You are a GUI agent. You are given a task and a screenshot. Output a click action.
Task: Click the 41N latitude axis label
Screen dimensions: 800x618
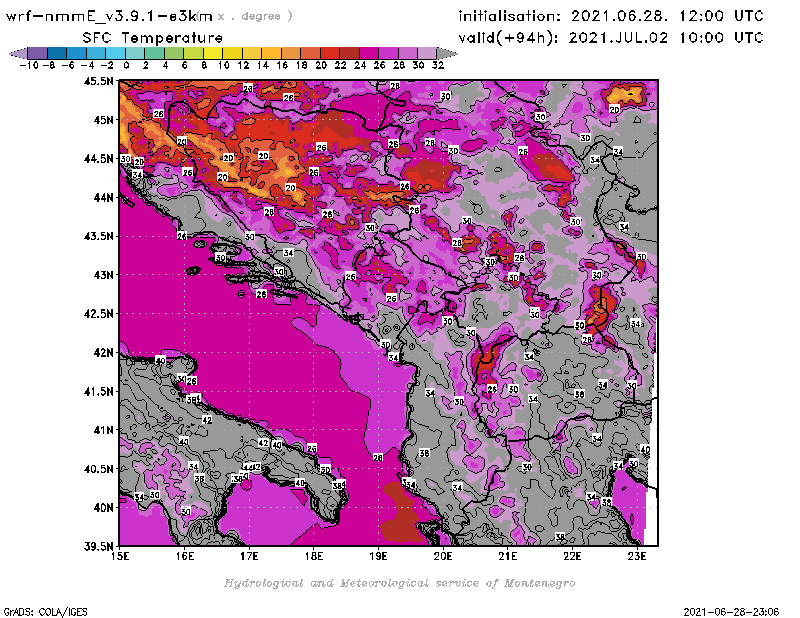(103, 430)
